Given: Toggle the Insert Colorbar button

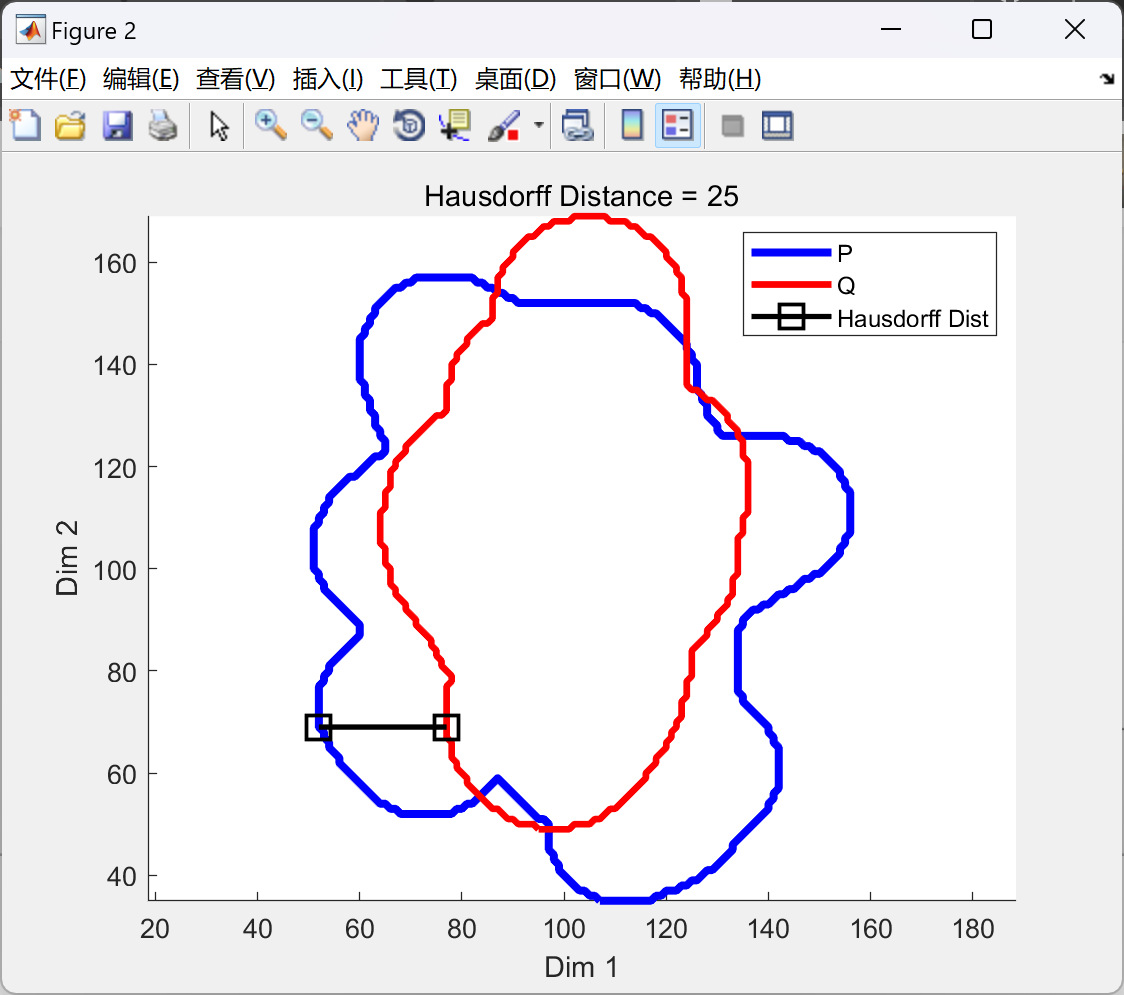Looking at the screenshot, I should pyautogui.click(x=631, y=125).
